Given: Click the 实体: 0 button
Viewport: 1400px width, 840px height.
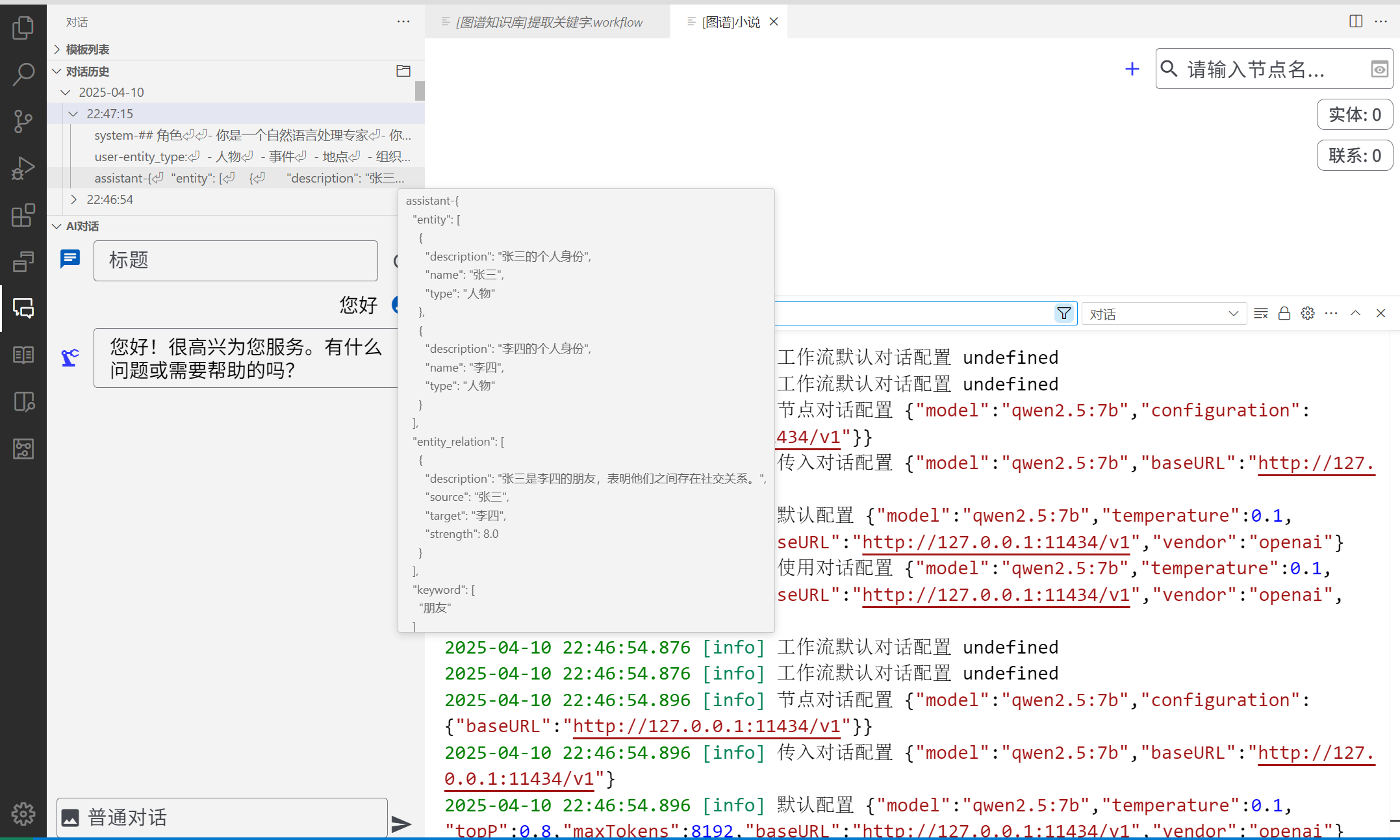Looking at the screenshot, I should point(1355,115).
